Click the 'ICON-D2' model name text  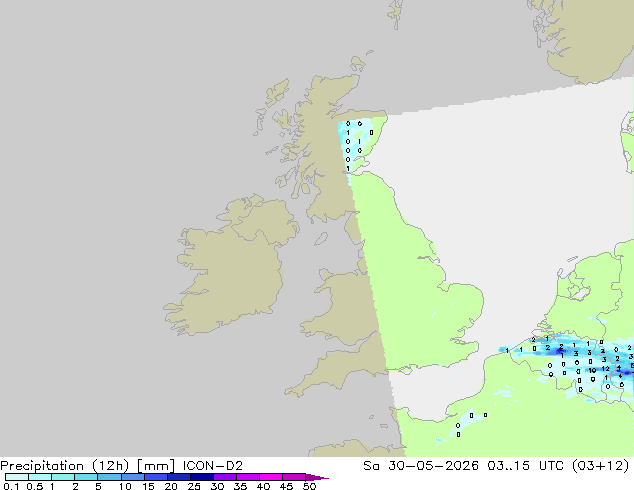click(213, 466)
